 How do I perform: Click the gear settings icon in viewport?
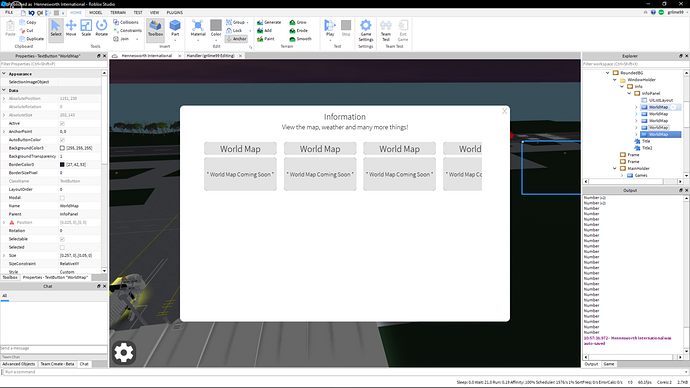pos(124,352)
